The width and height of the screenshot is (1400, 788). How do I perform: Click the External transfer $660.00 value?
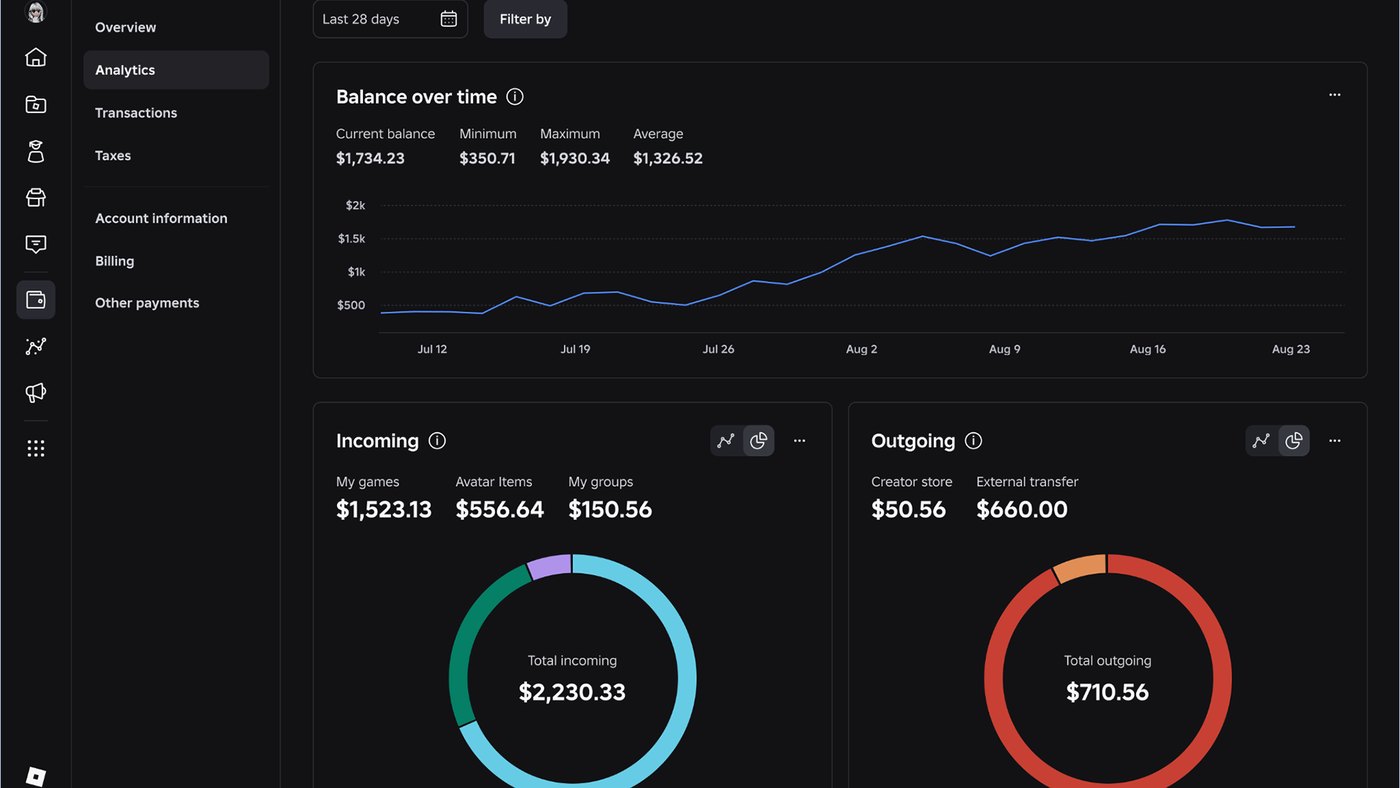[1022, 509]
